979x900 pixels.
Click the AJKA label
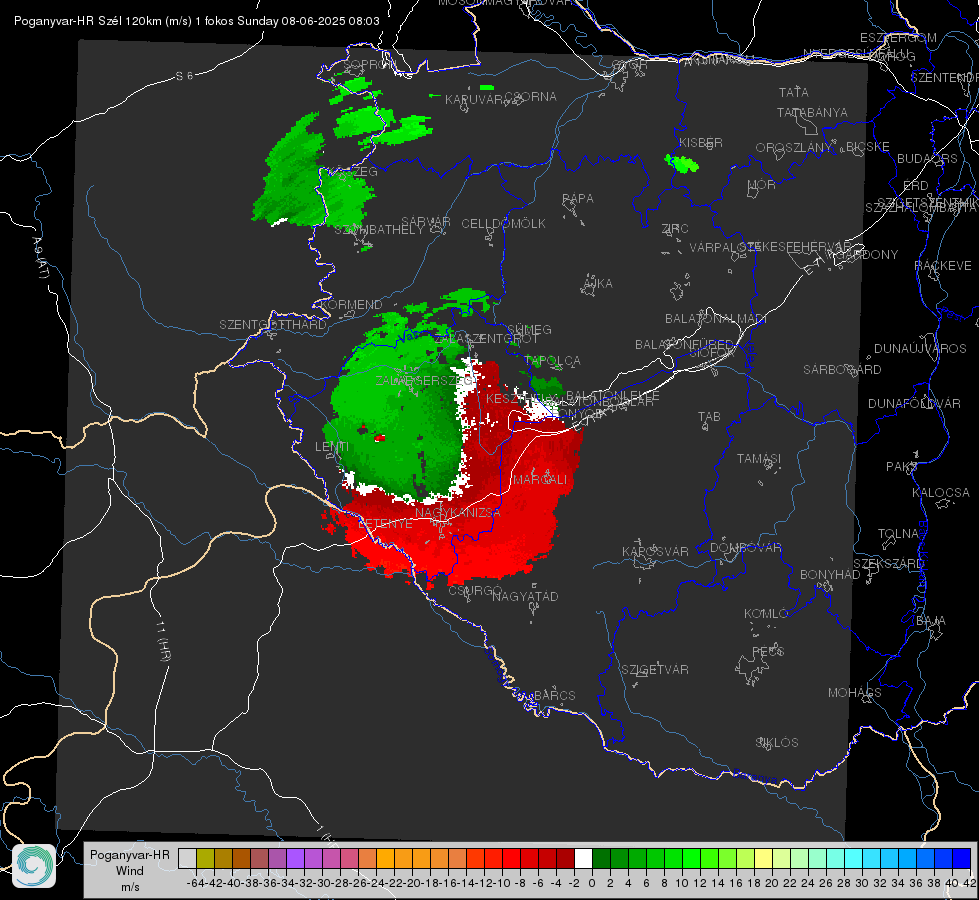598,284
